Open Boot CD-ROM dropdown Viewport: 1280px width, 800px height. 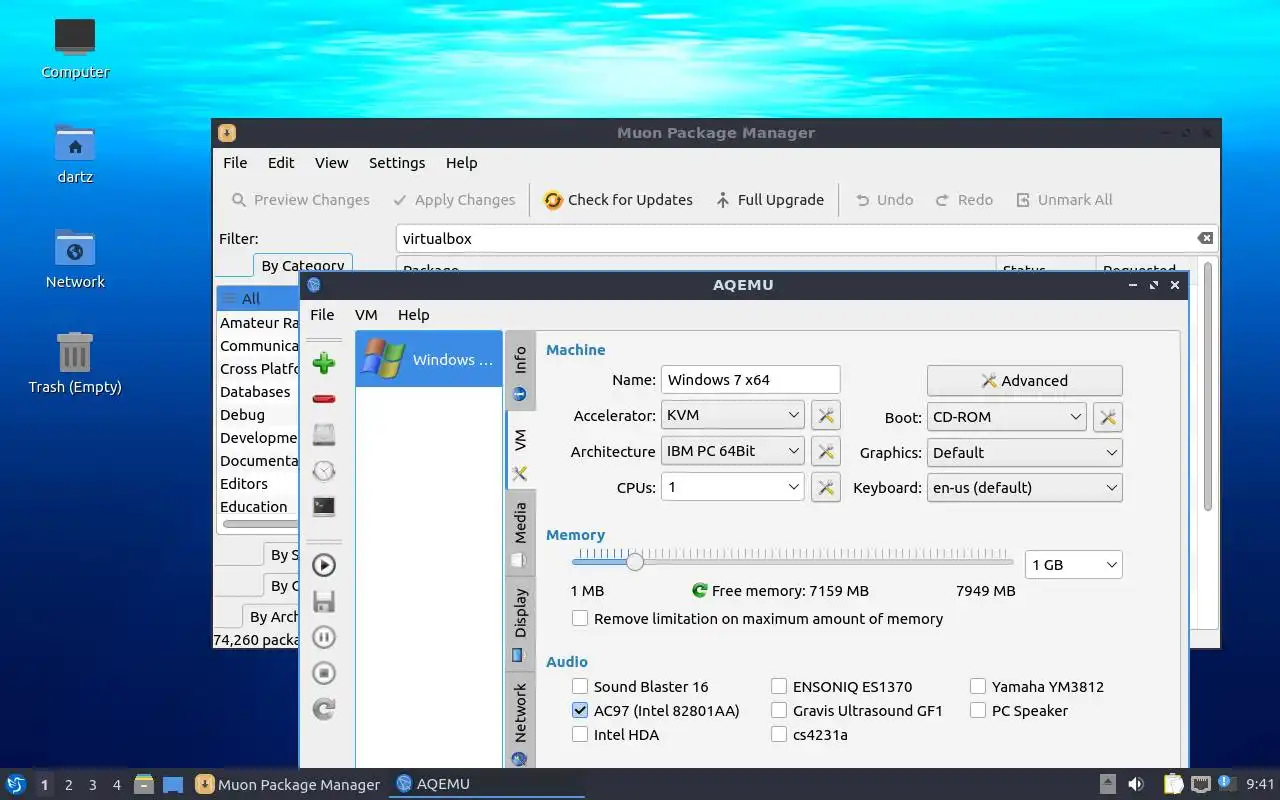tap(1006, 417)
